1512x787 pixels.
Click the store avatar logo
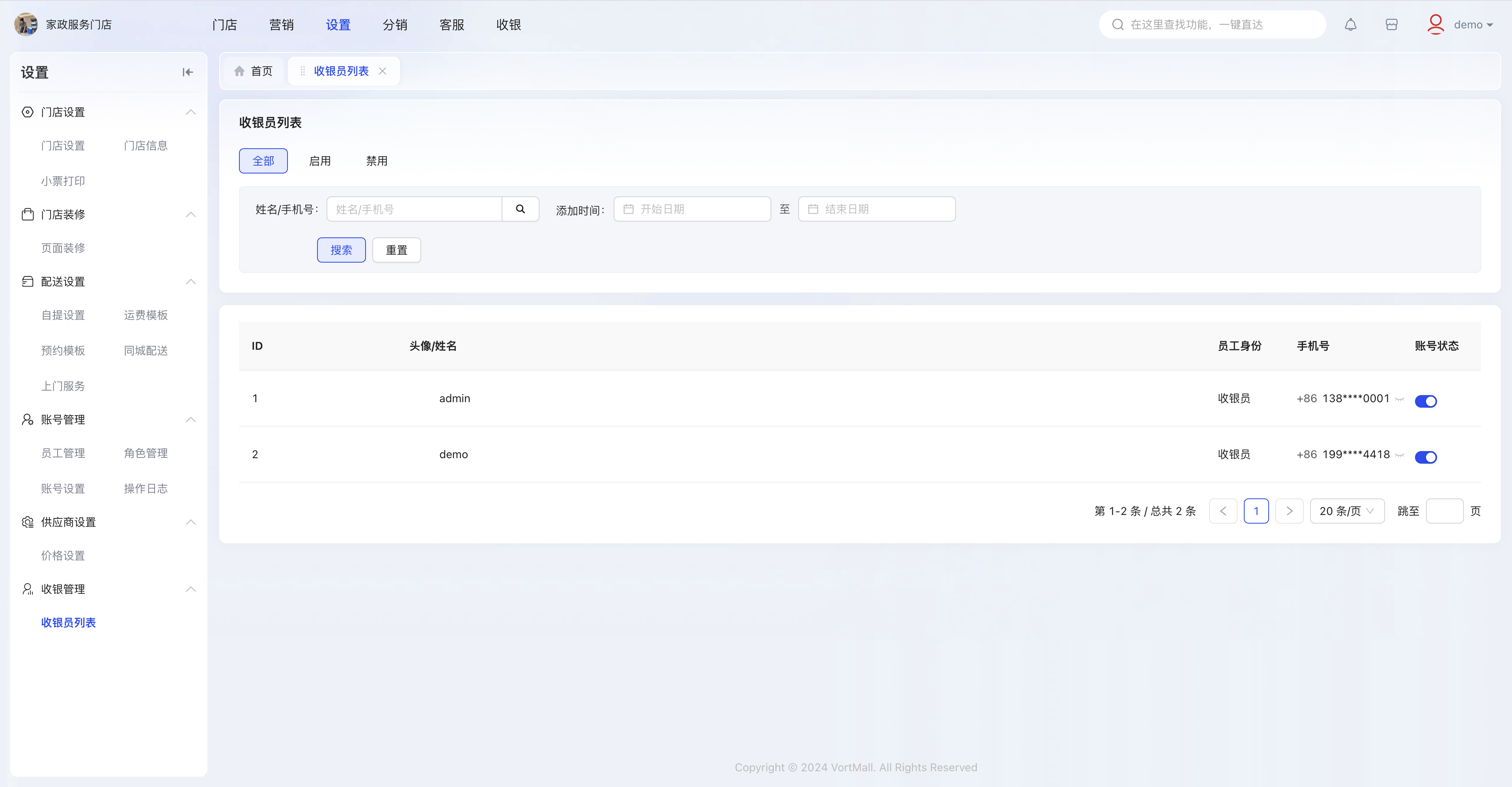tap(25, 25)
